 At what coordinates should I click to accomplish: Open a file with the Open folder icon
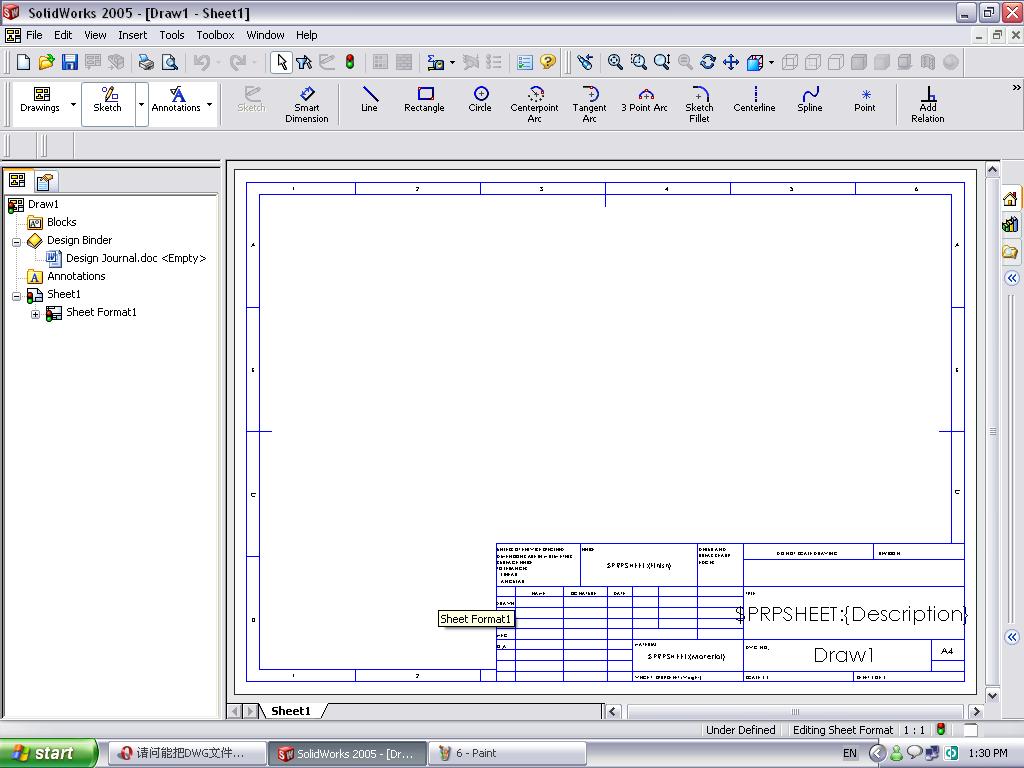click(x=46, y=62)
